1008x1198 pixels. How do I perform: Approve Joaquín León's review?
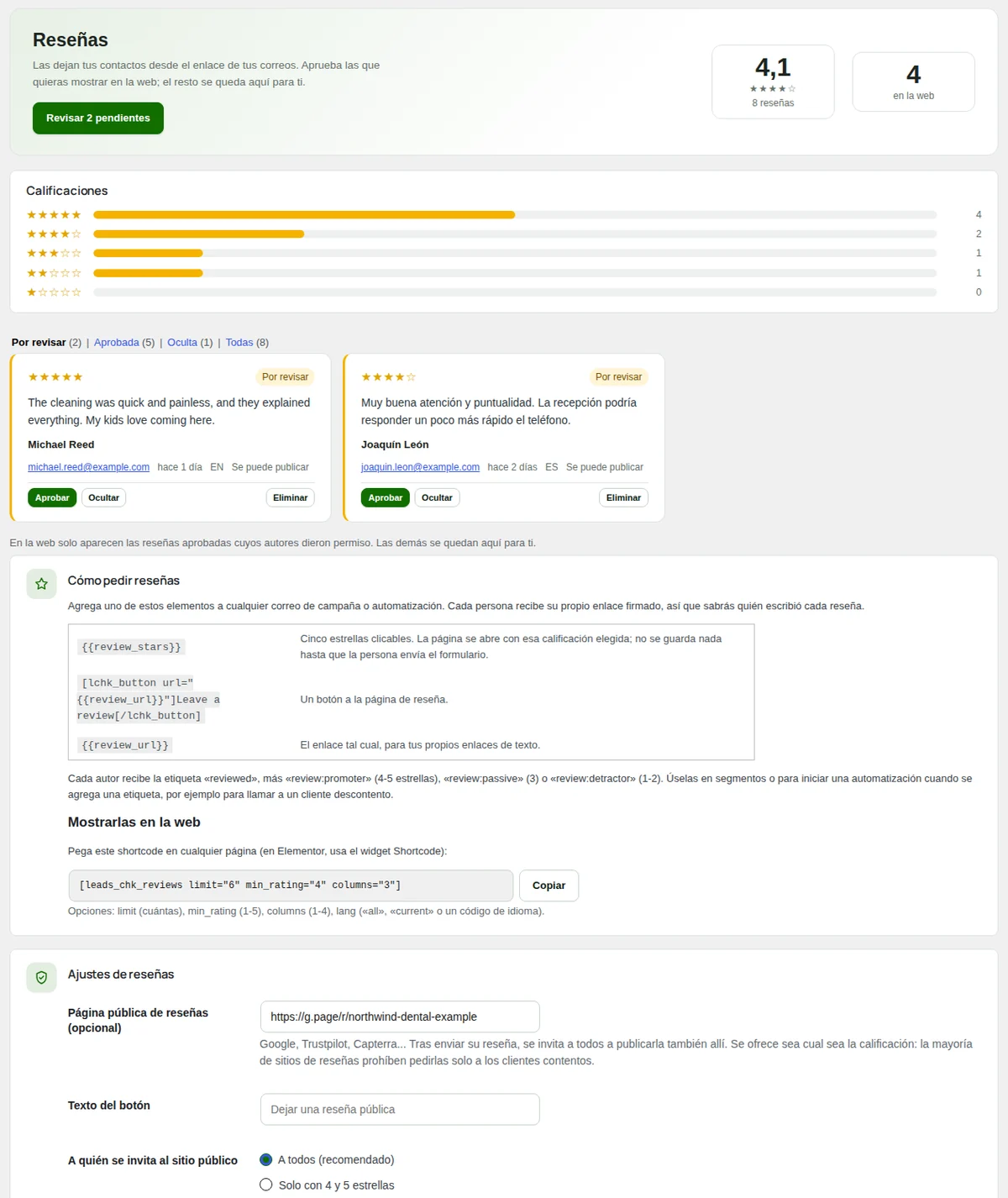386,498
